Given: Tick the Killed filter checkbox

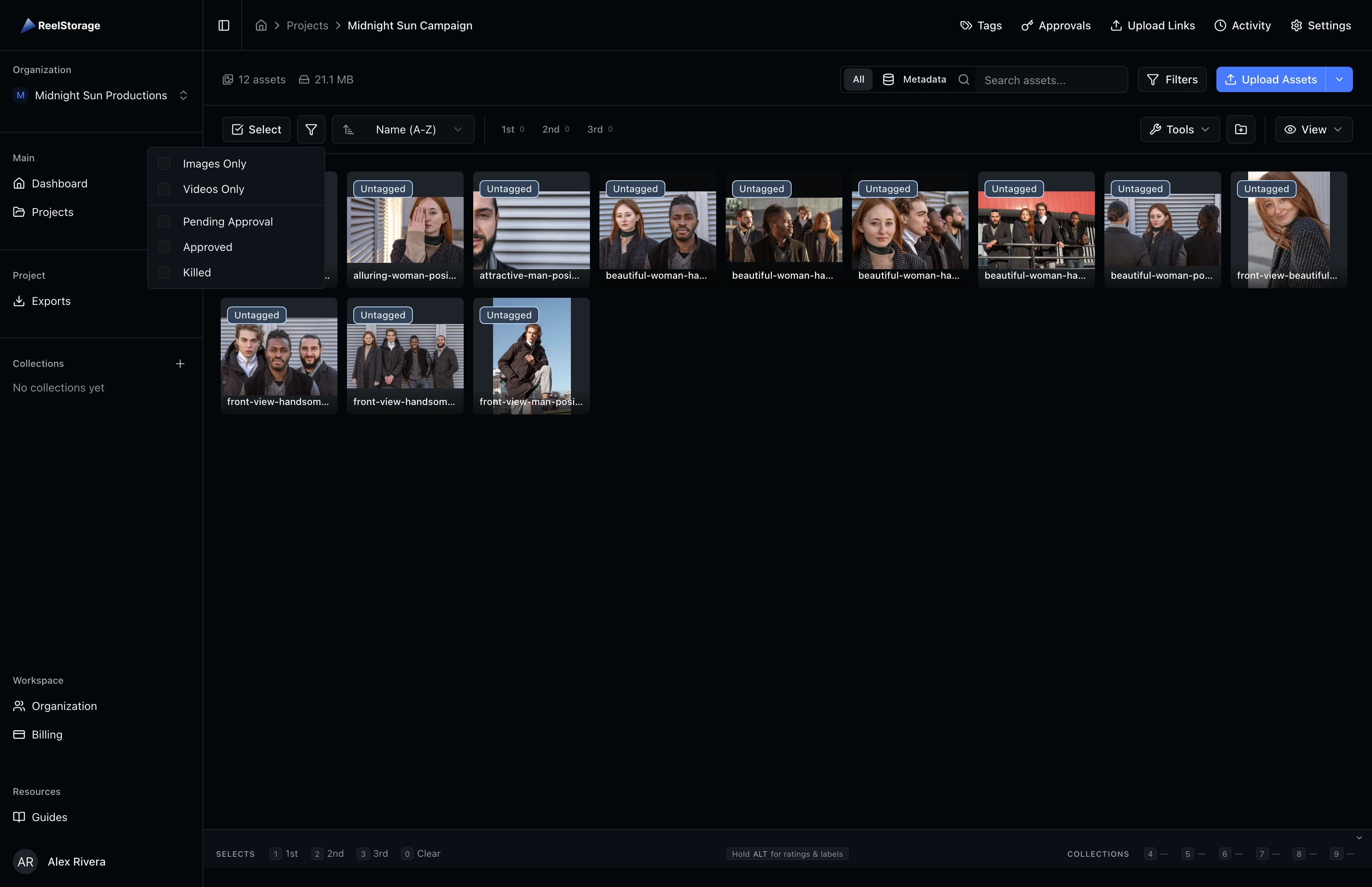Looking at the screenshot, I should 164,272.
